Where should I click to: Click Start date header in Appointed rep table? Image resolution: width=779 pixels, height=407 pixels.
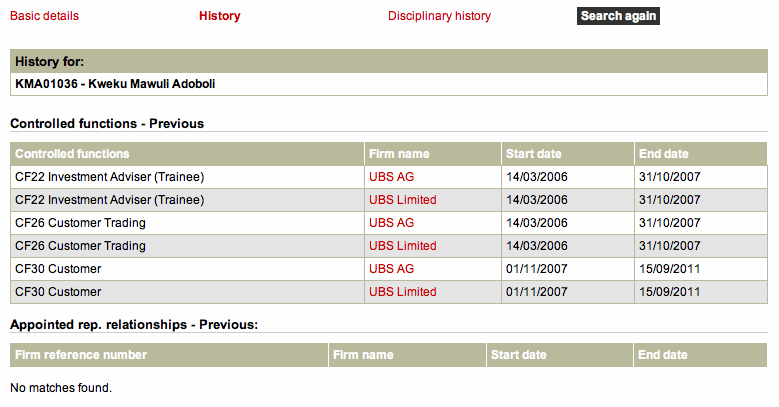point(518,355)
